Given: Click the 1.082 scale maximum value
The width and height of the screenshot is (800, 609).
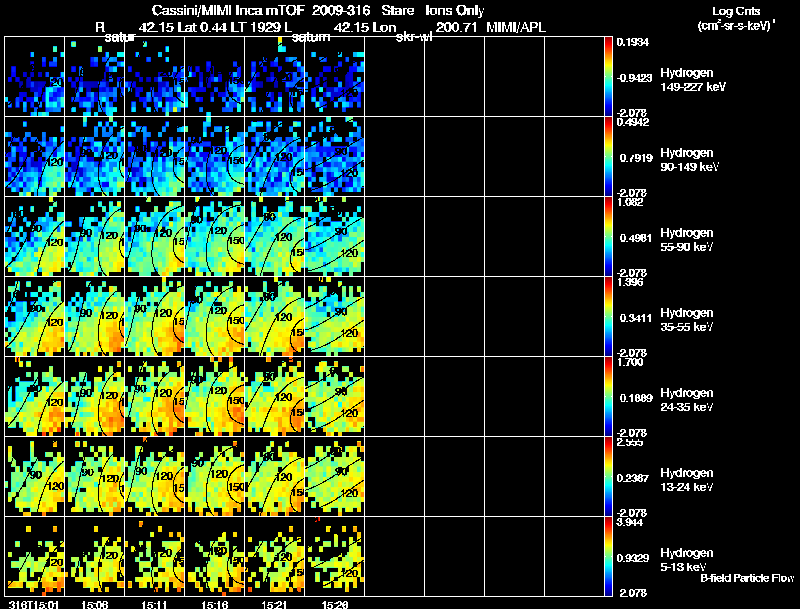Looking at the screenshot, I should point(630,202).
